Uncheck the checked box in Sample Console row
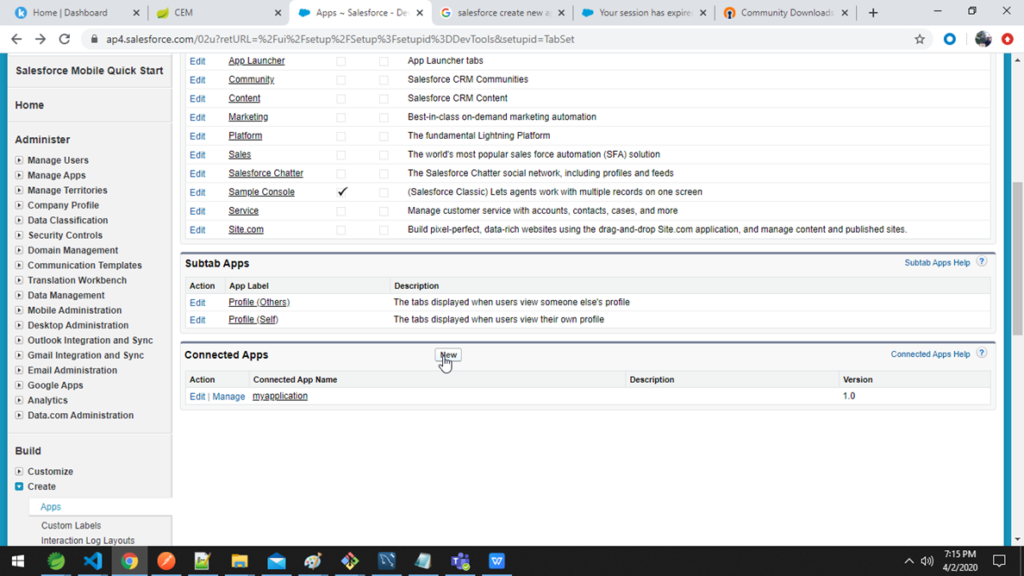The height and width of the screenshot is (576, 1024). (342, 192)
